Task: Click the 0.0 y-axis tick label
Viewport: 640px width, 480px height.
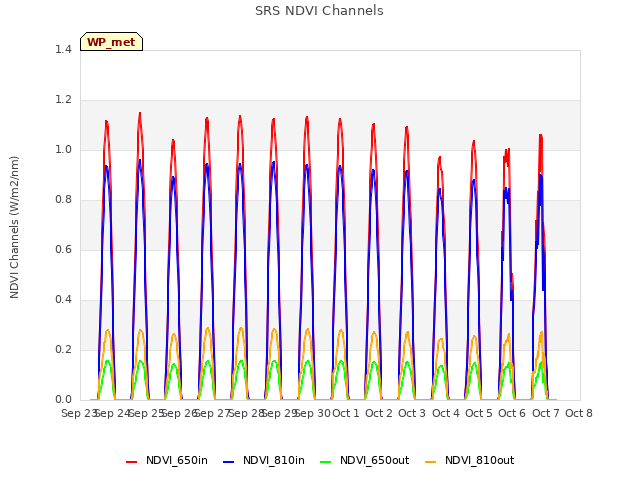Action: [x=63, y=400]
